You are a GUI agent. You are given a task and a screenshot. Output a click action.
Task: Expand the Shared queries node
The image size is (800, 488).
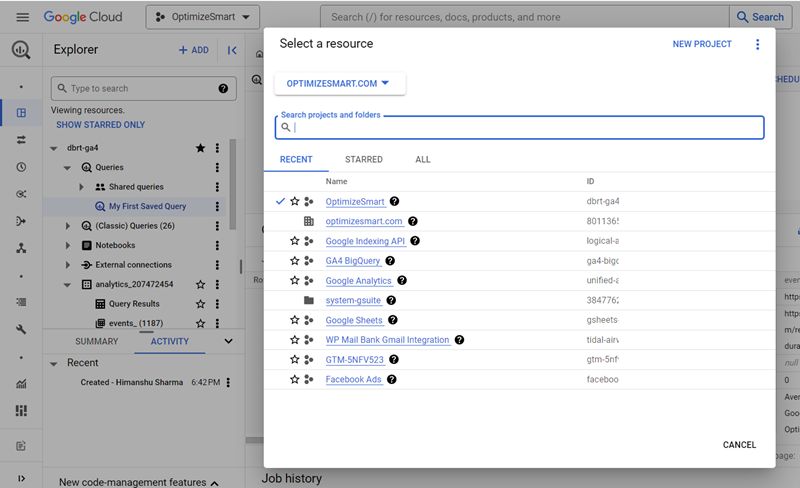point(81,187)
